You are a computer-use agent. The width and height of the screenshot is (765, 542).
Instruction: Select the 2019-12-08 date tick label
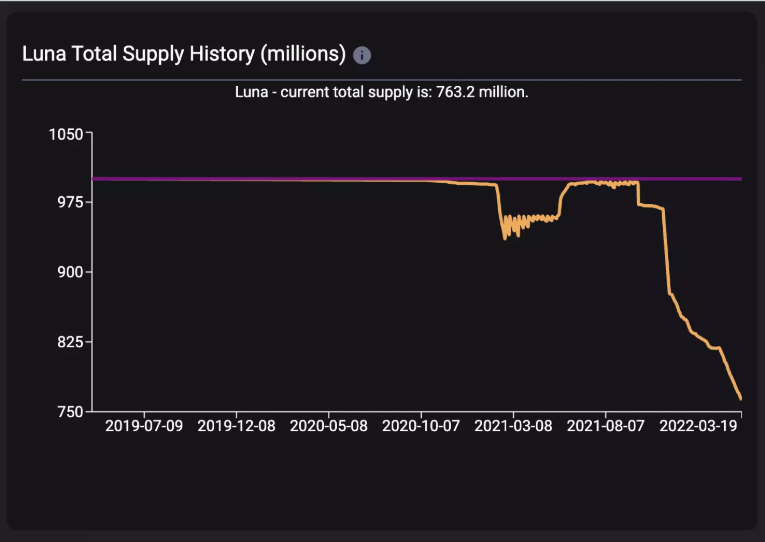point(236,426)
